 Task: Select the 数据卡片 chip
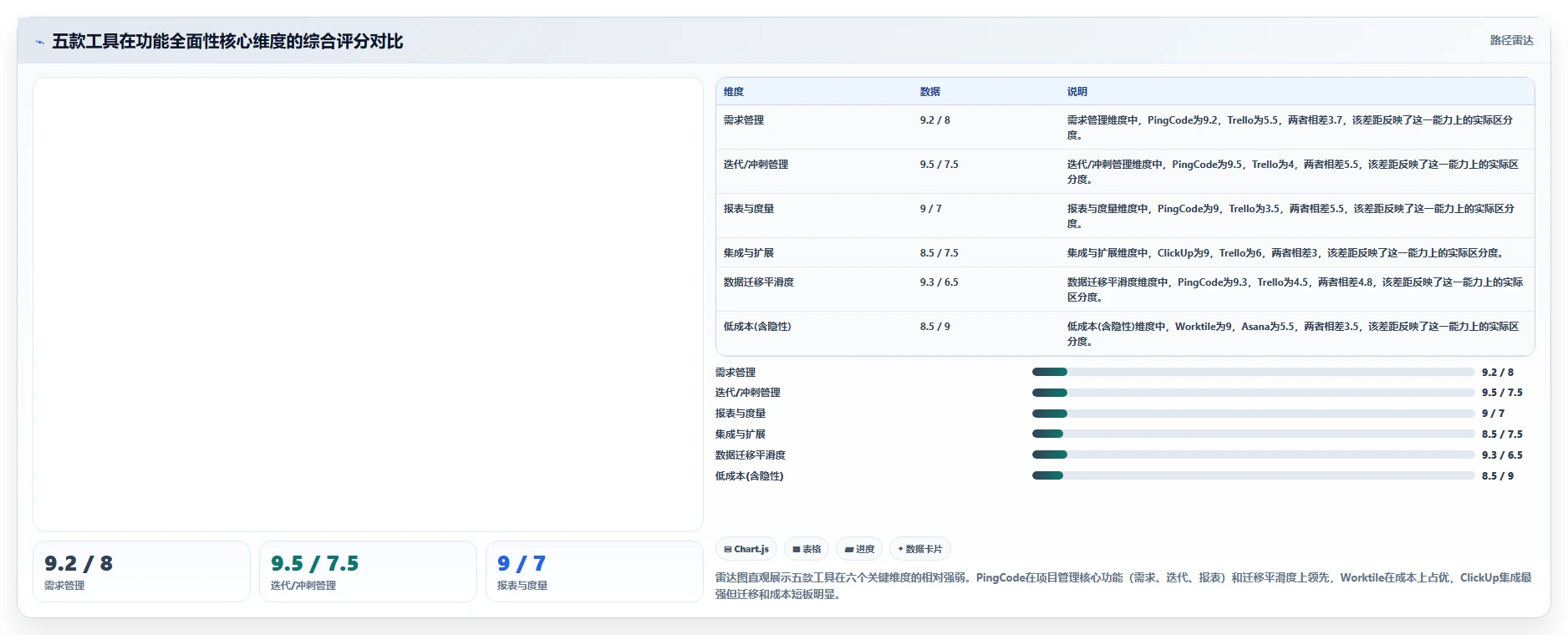[920, 549]
